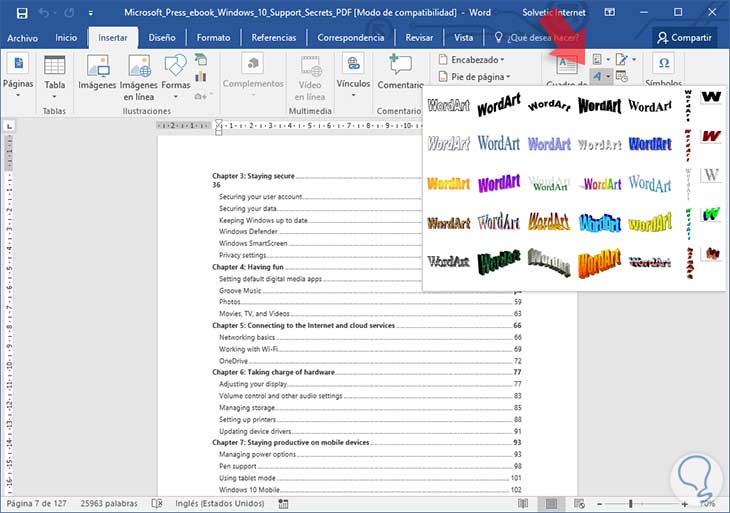Click the ribbon display options icon

609,13
